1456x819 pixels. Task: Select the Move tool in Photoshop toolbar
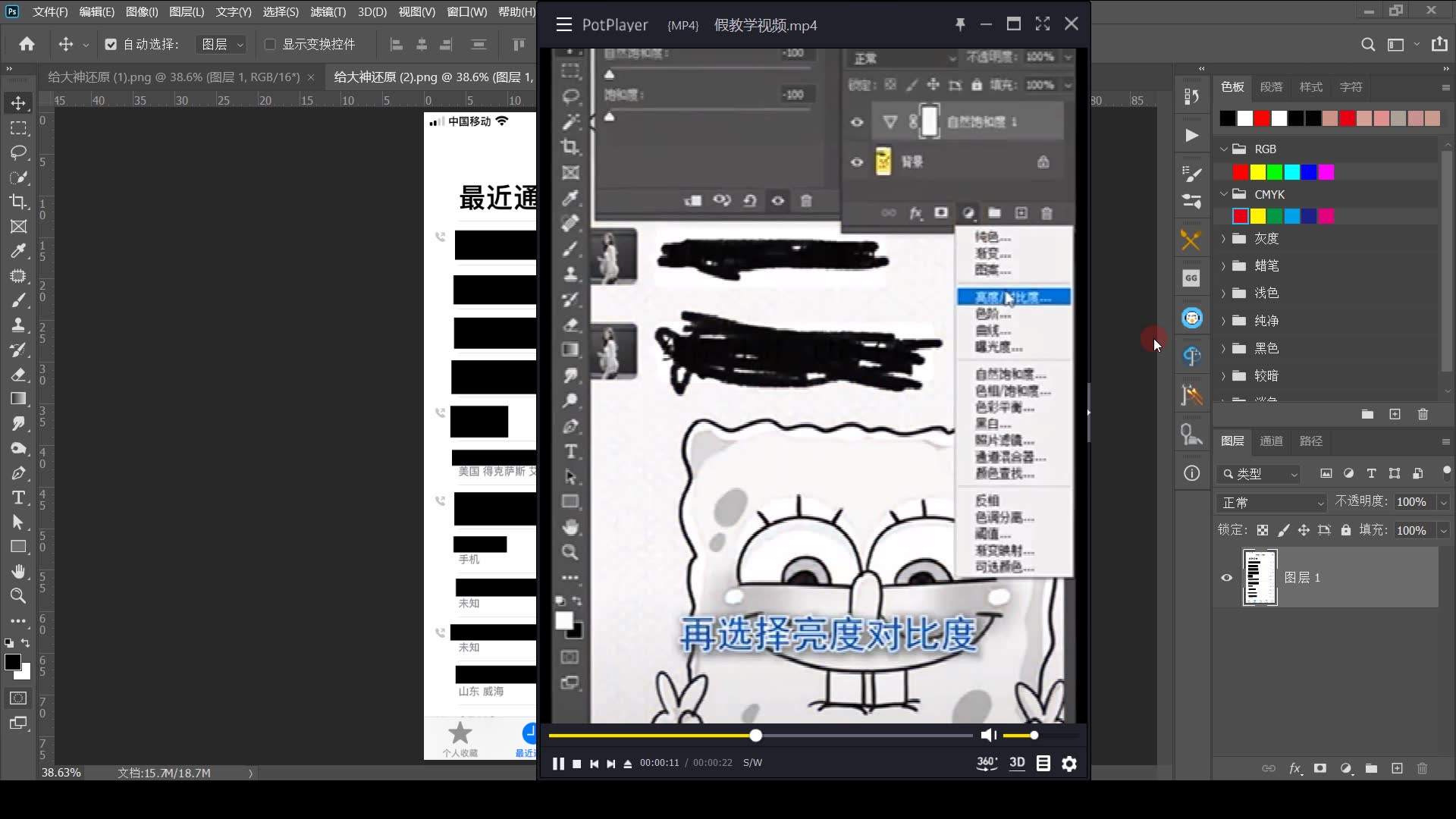coord(18,103)
